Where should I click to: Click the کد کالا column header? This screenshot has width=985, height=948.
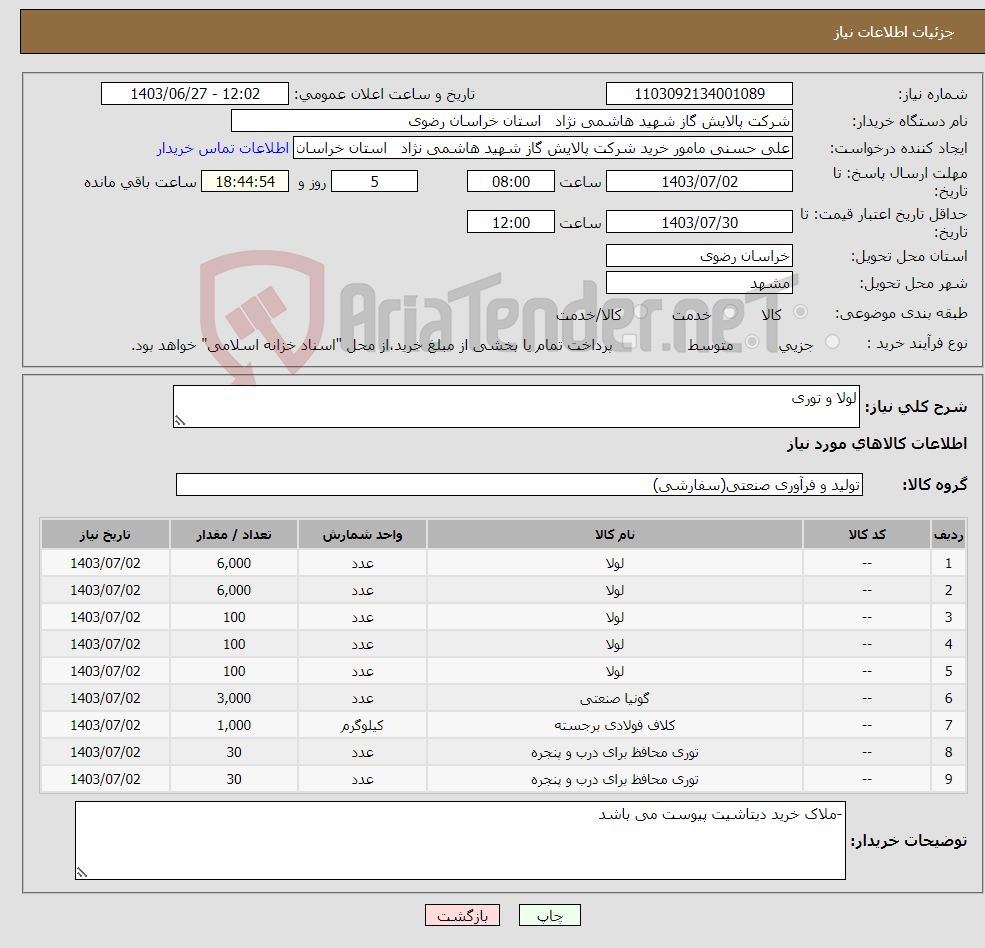pos(867,535)
